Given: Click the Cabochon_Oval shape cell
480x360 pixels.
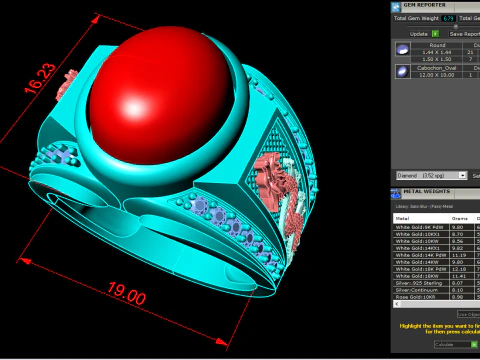Looking at the screenshot, I should pyautogui.click(x=437, y=68).
